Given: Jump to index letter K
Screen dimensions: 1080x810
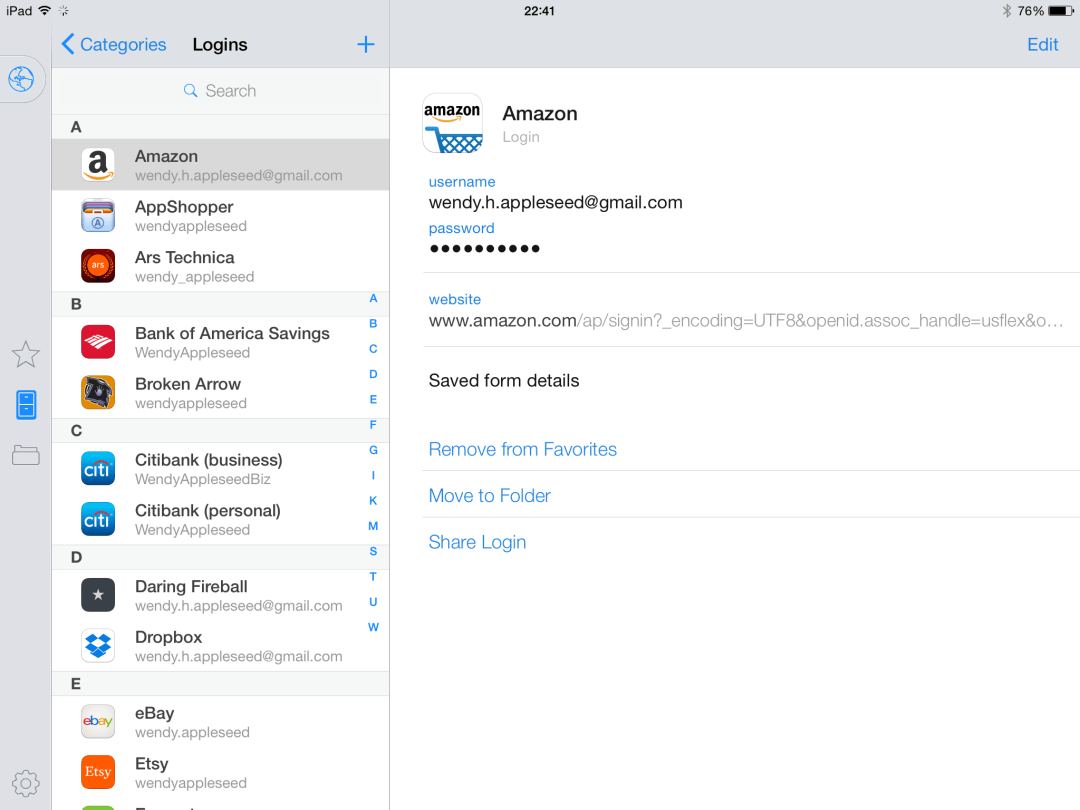Looking at the screenshot, I should tap(373, 501).
